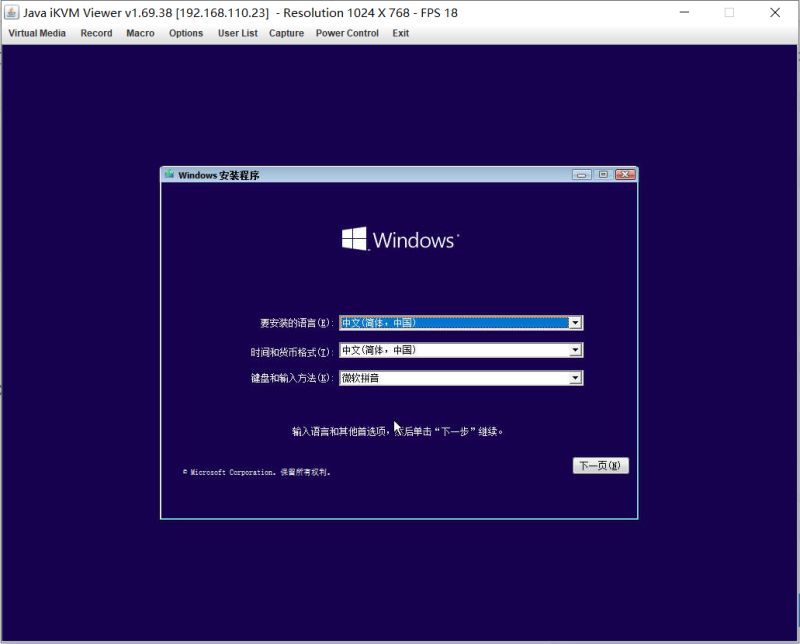The height and width of the screenshot is (644, 800).
Task: Open the Options menu
Action: pos(185,33)
